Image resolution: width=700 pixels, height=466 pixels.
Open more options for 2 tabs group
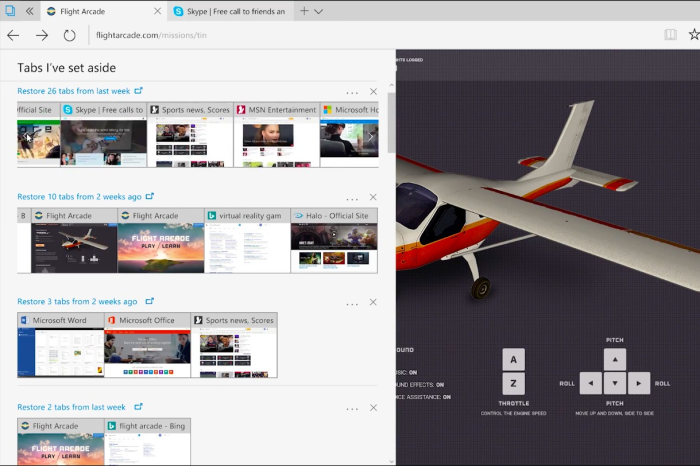pos(352,409)
